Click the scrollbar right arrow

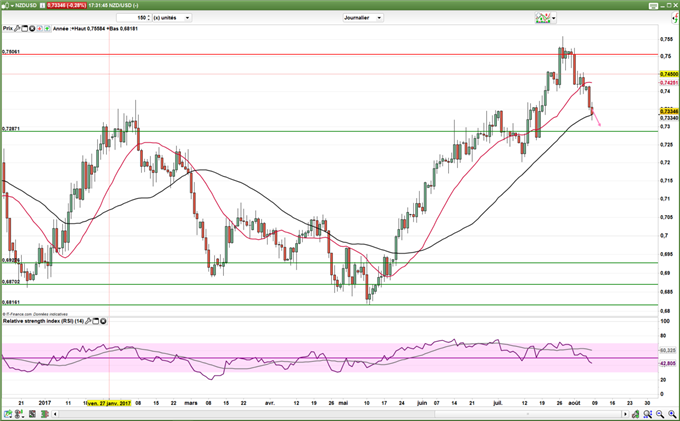pyautogui.click(x=625, y=414)
